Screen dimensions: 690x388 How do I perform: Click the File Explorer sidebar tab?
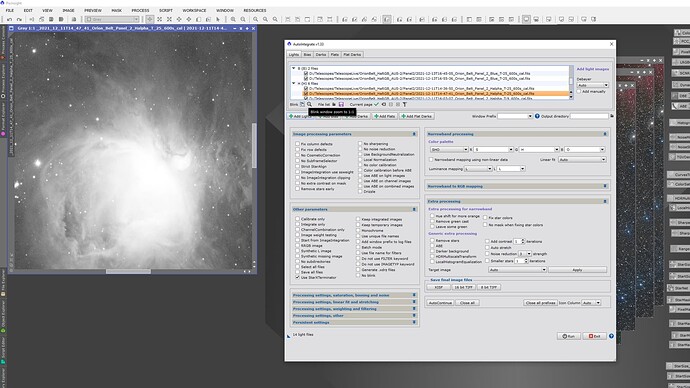3,282
